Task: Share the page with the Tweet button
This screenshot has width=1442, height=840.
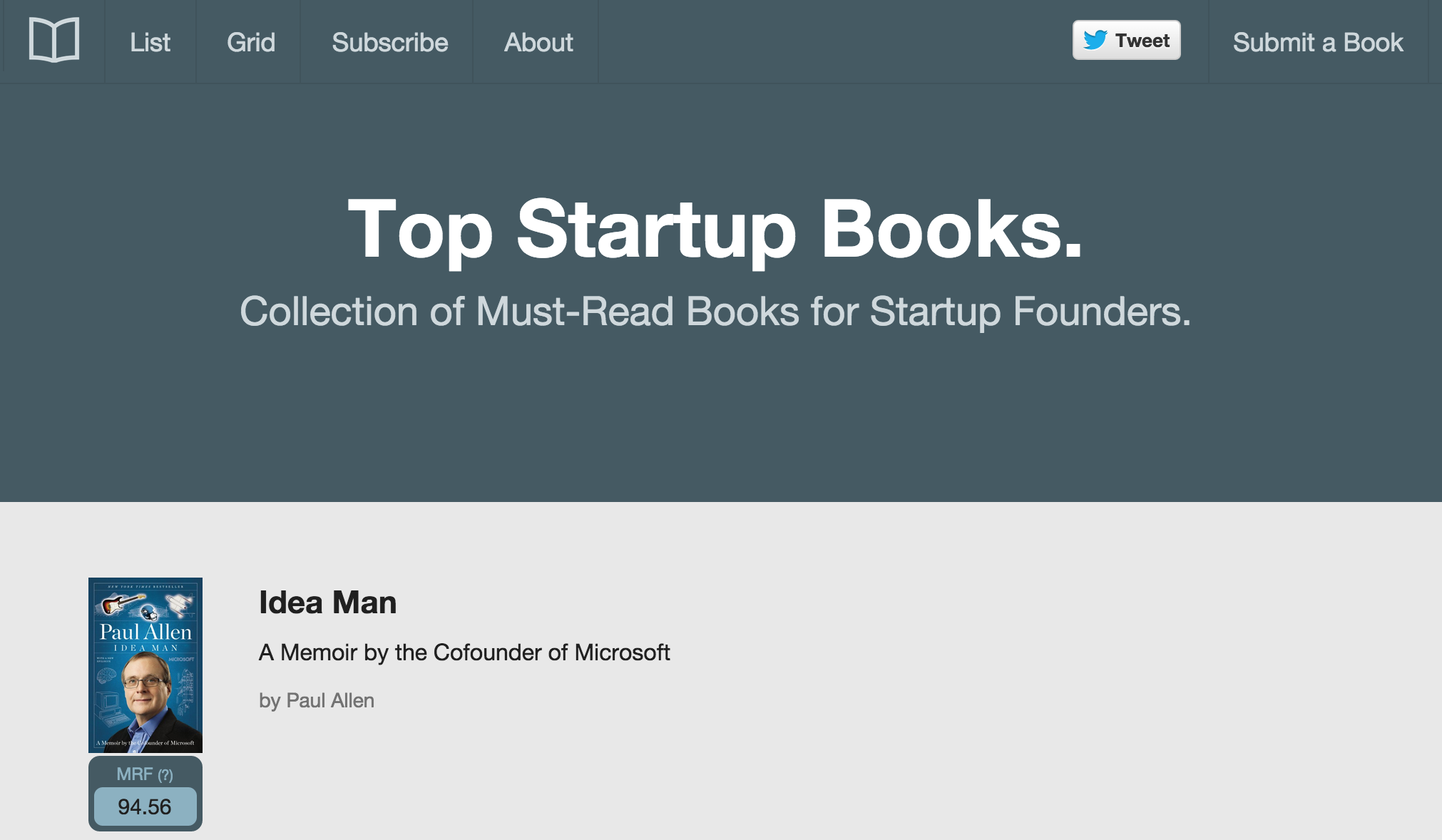Action: pos(1127,41)
